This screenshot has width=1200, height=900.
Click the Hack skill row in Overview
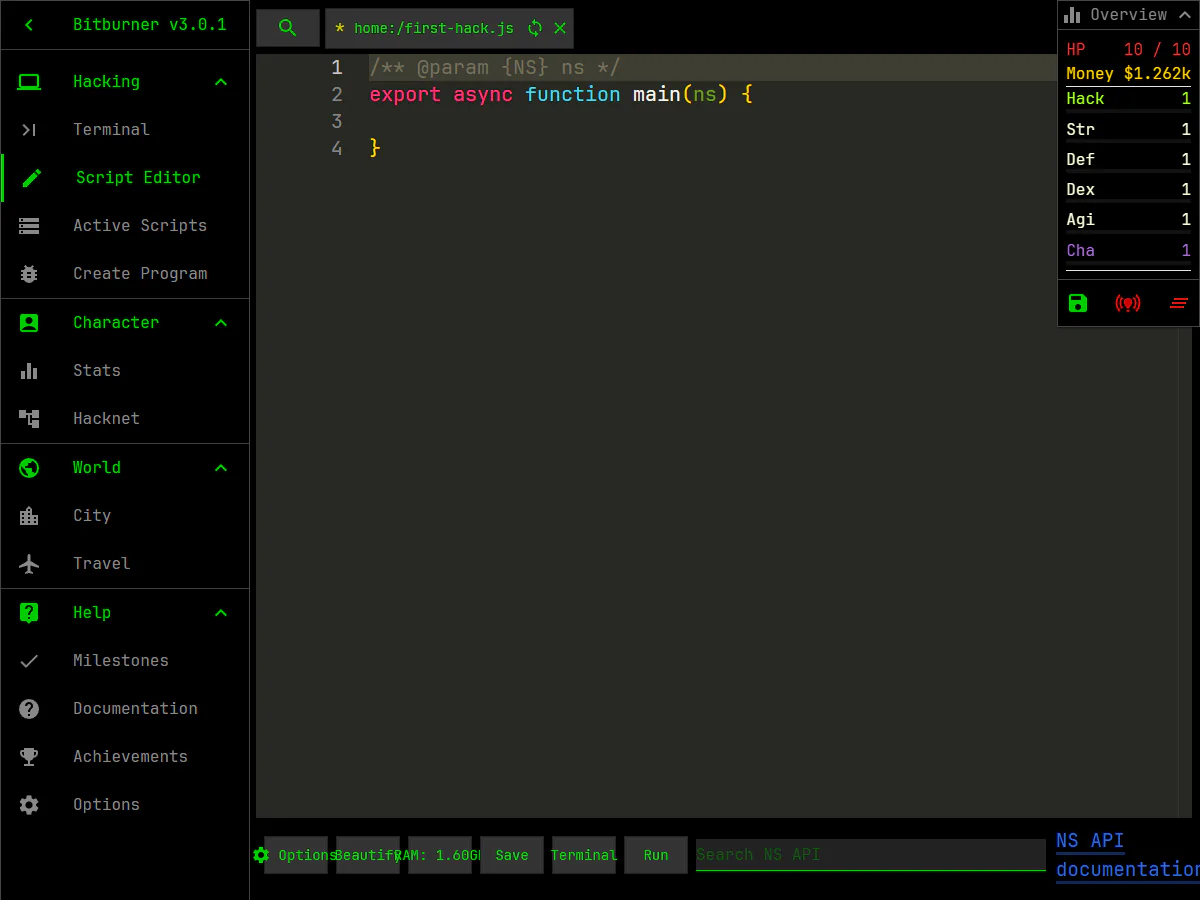1129,99
